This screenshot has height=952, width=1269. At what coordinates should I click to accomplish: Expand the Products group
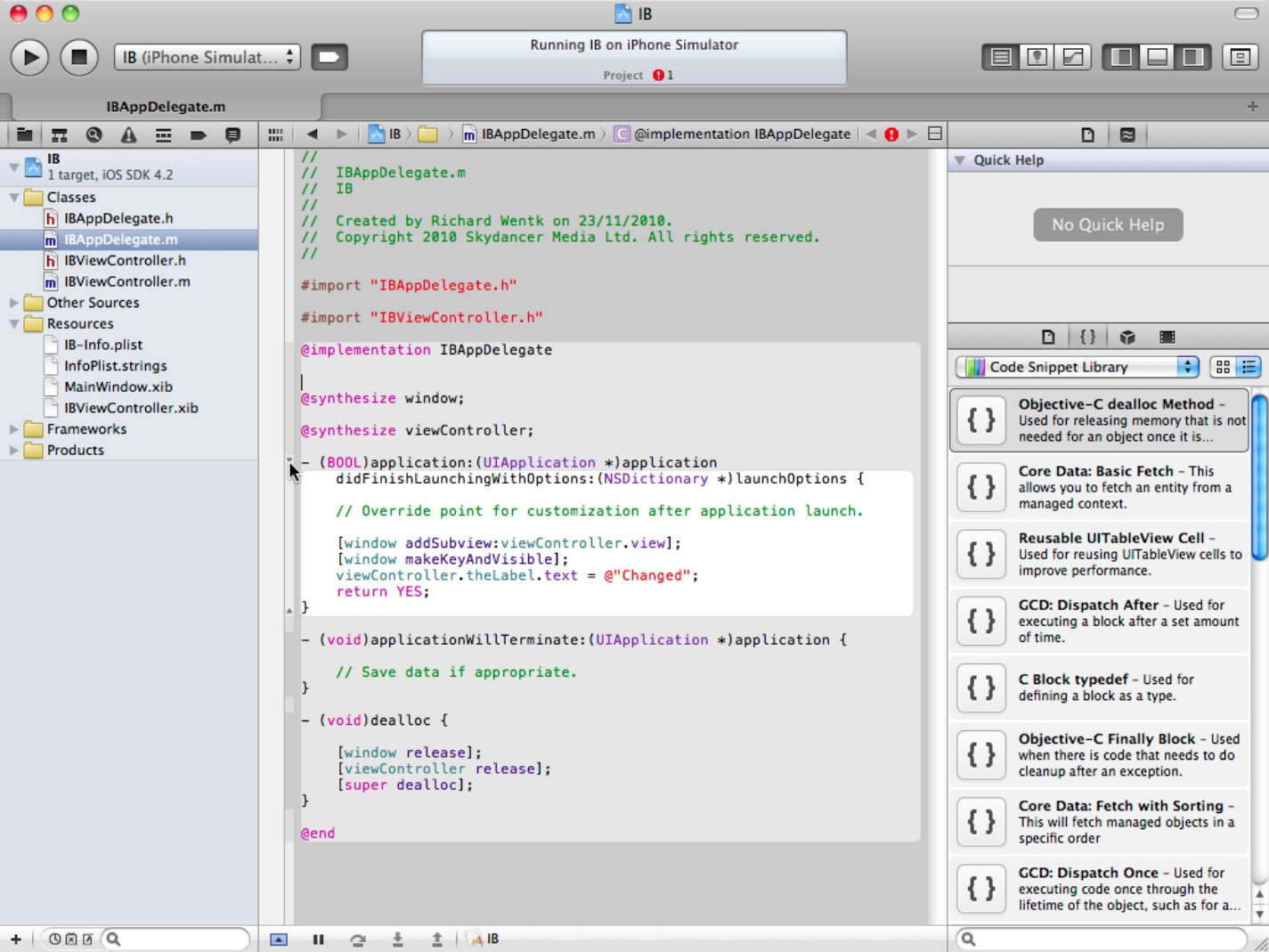tap(14, 450)
